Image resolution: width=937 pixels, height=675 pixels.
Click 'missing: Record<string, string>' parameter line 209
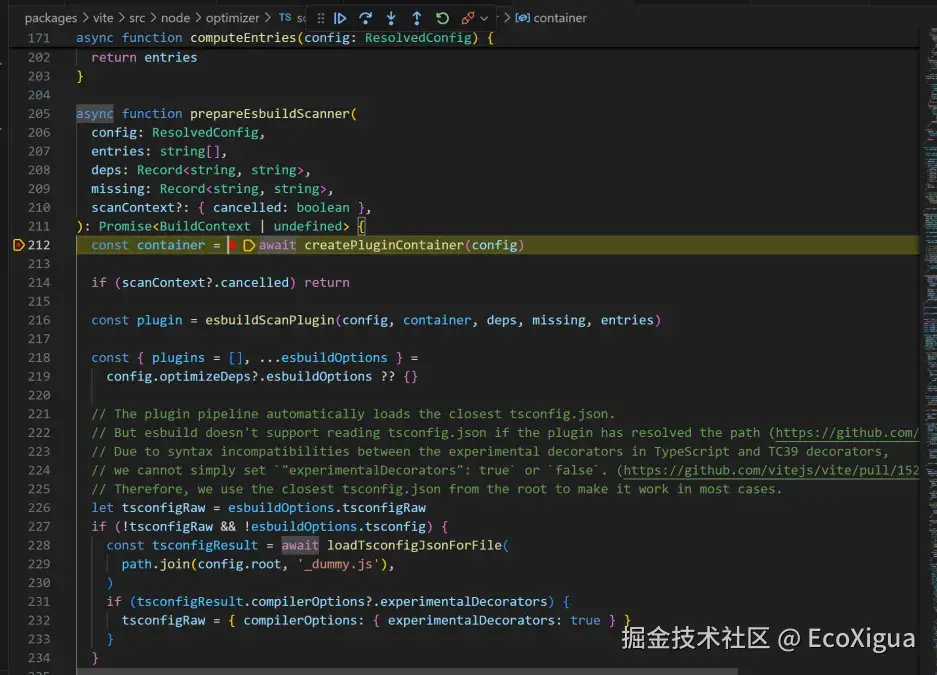click(x=209, y=189)
